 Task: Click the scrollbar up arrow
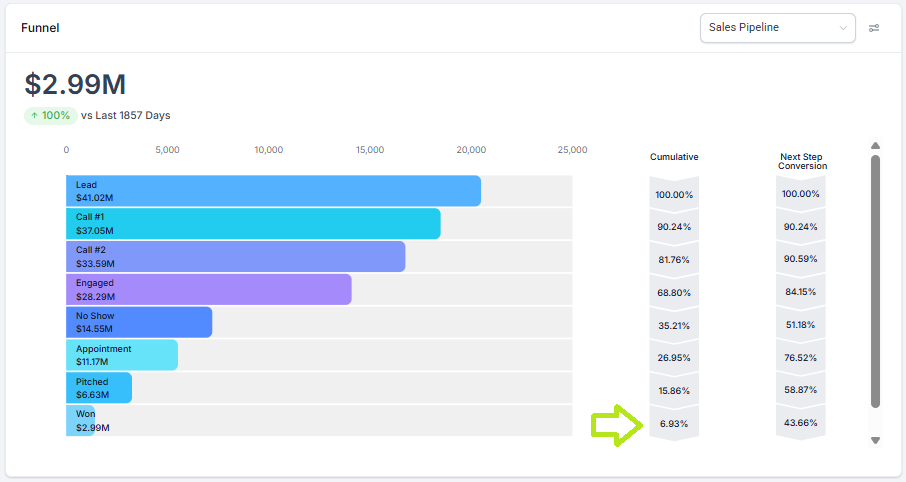(x=876, y=145)
